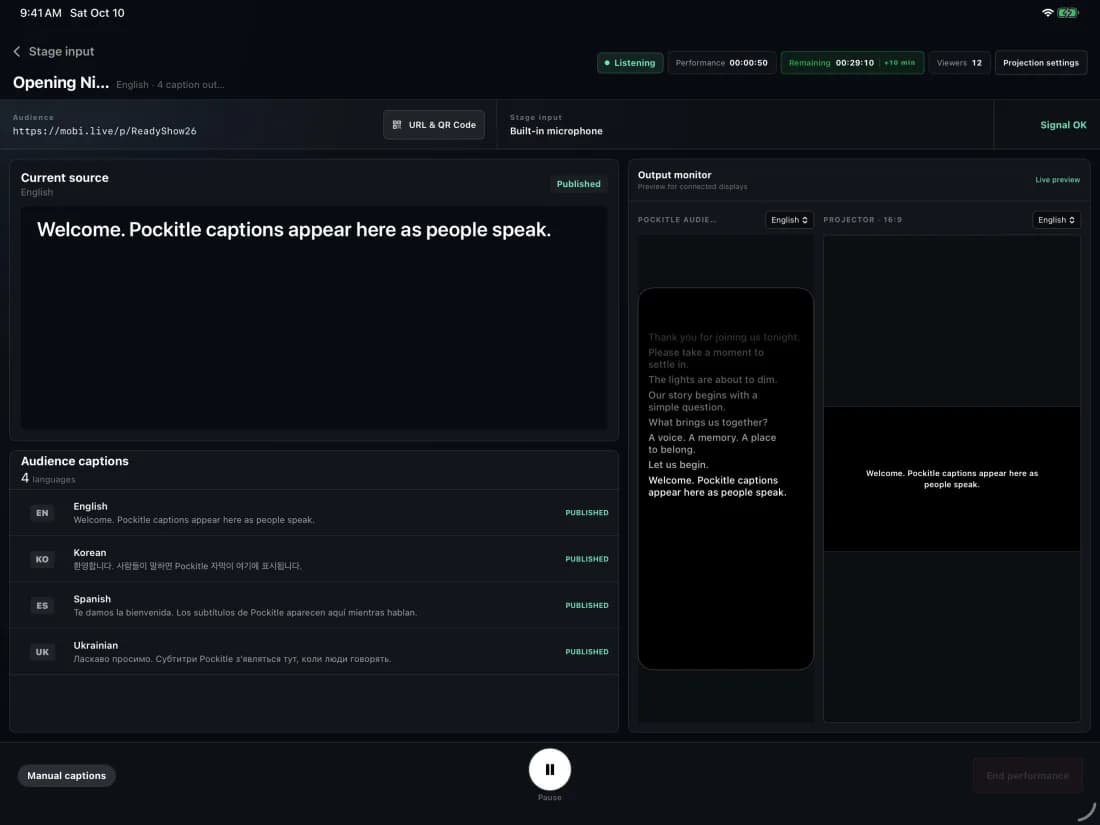Screen dimensions: 1100x825
Task: Click the UK language badge
Action: point(42,652)
